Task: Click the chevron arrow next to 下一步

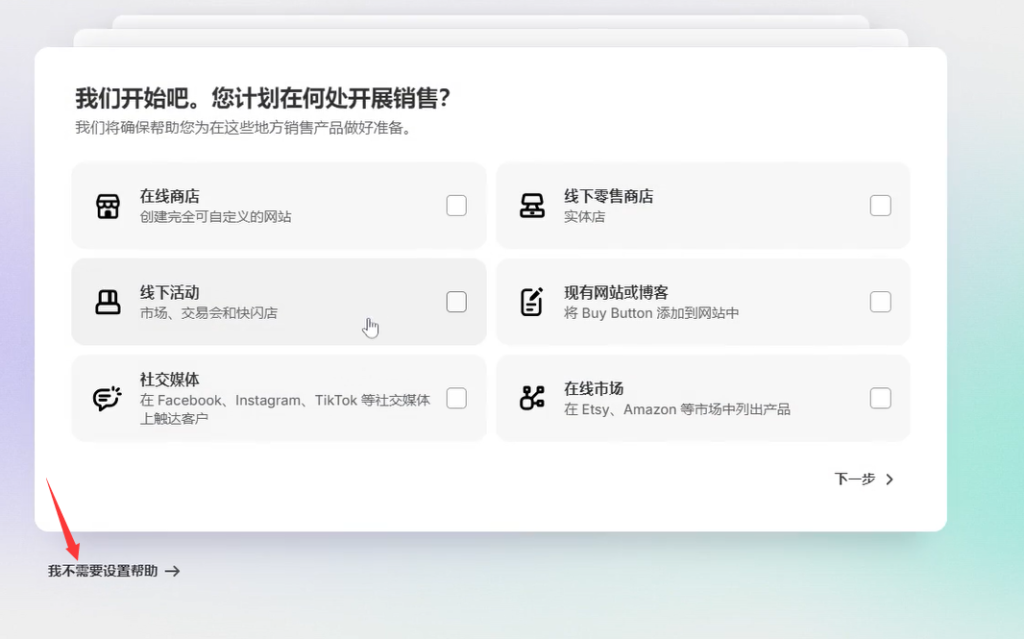Action: [890, 479]
